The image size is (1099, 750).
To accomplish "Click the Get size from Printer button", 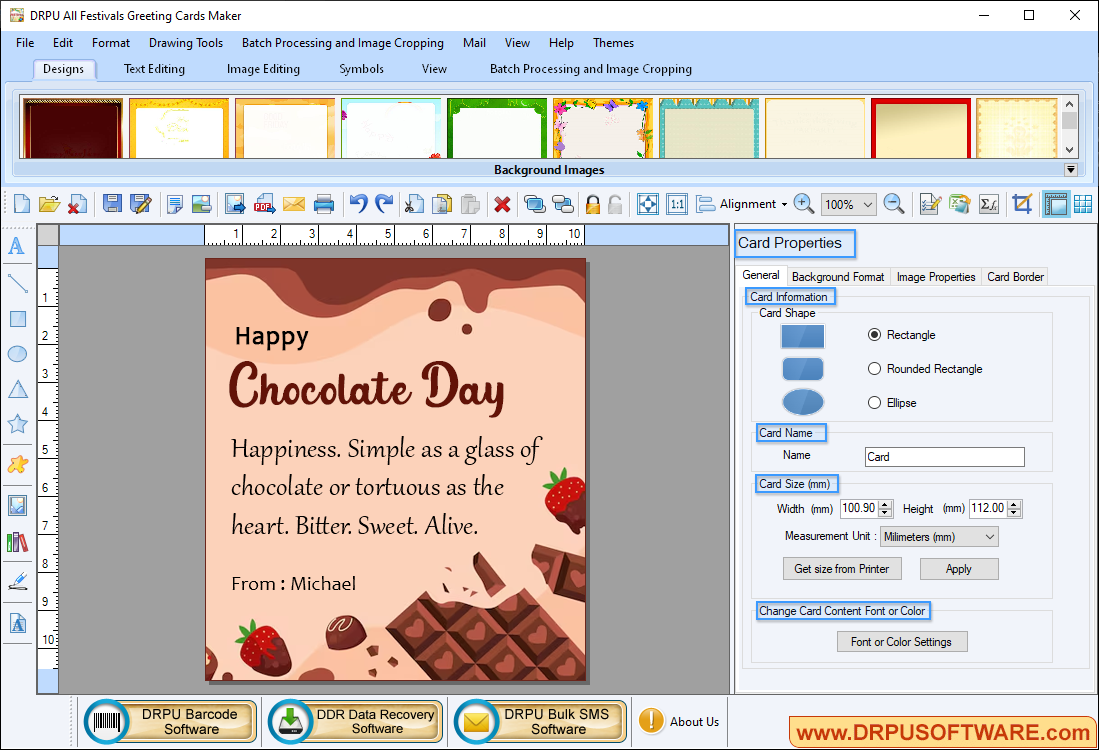I will point(841,568).
